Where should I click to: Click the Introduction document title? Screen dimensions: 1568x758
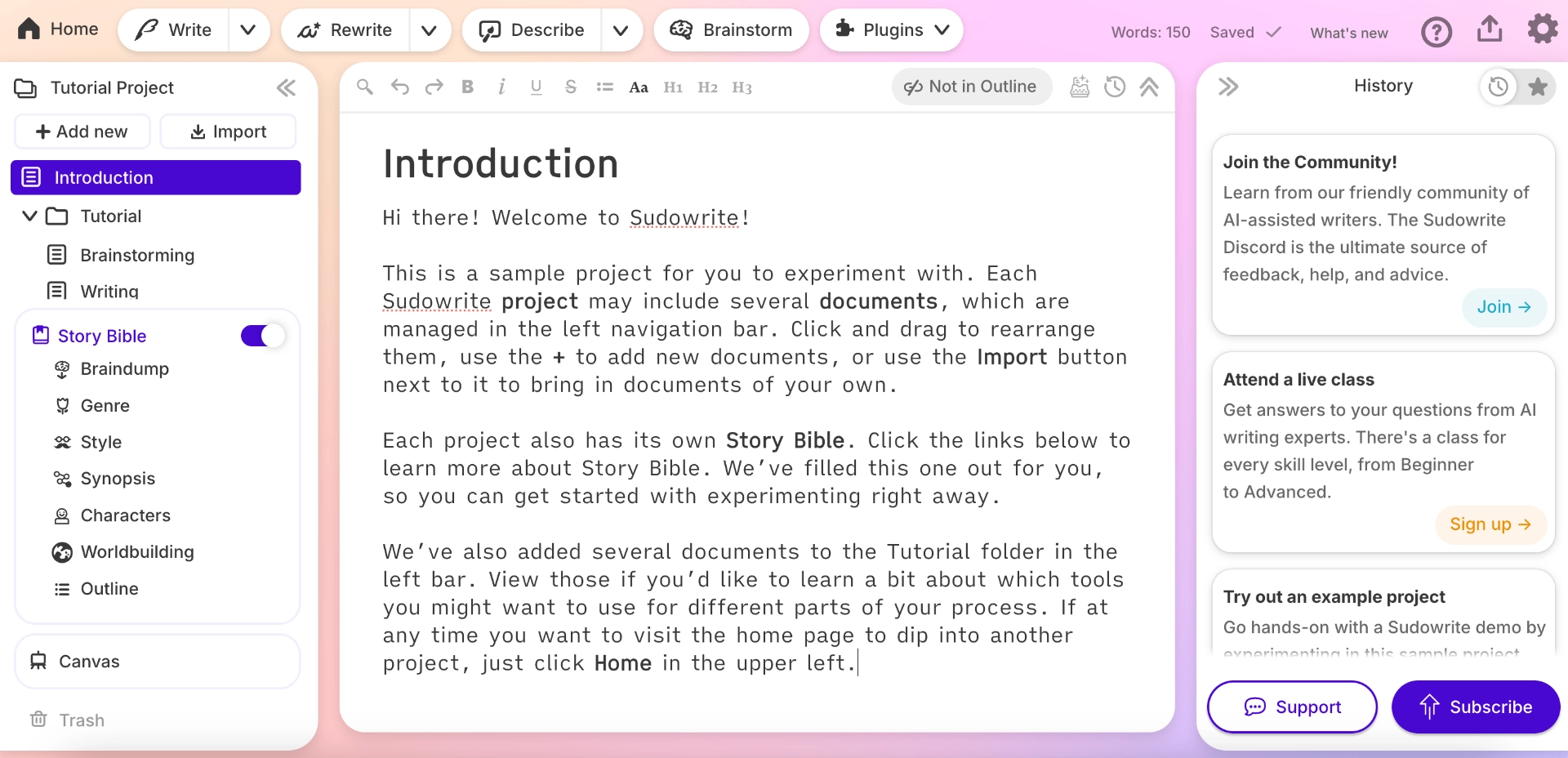tap(501, 163)
